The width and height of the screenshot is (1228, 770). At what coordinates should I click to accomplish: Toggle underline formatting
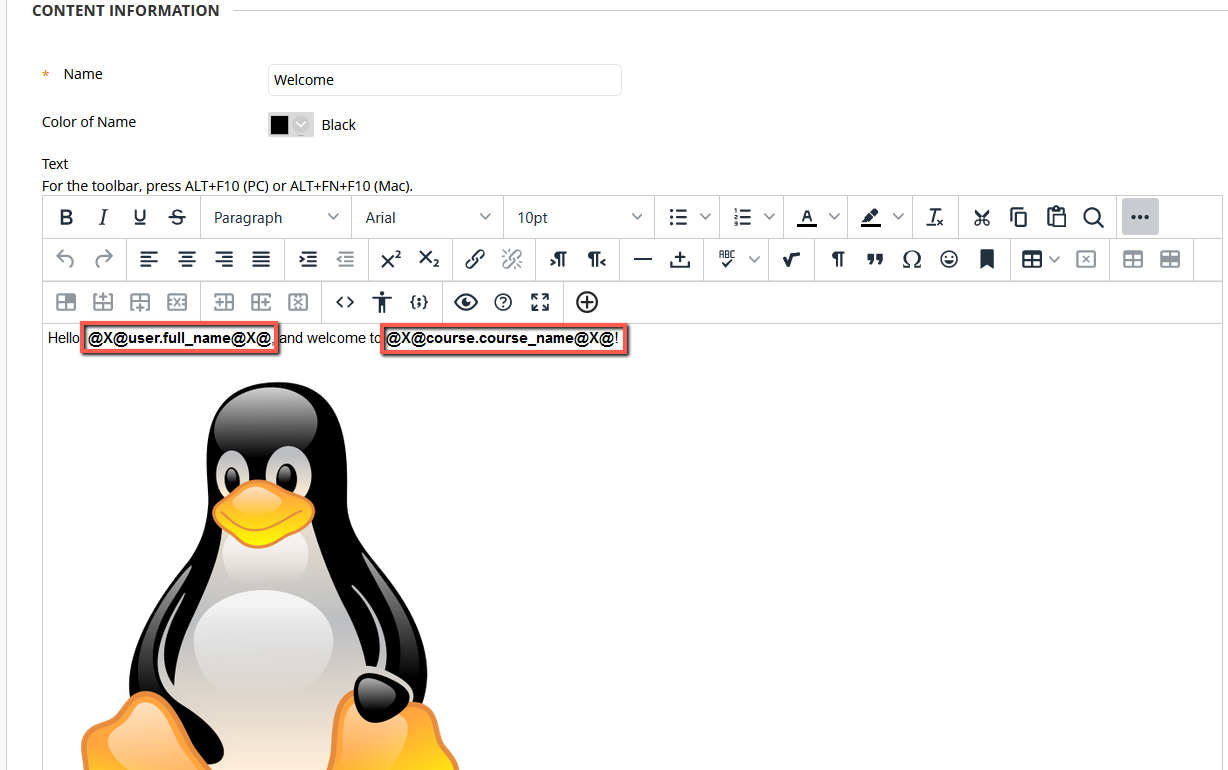tap(140, 217)
